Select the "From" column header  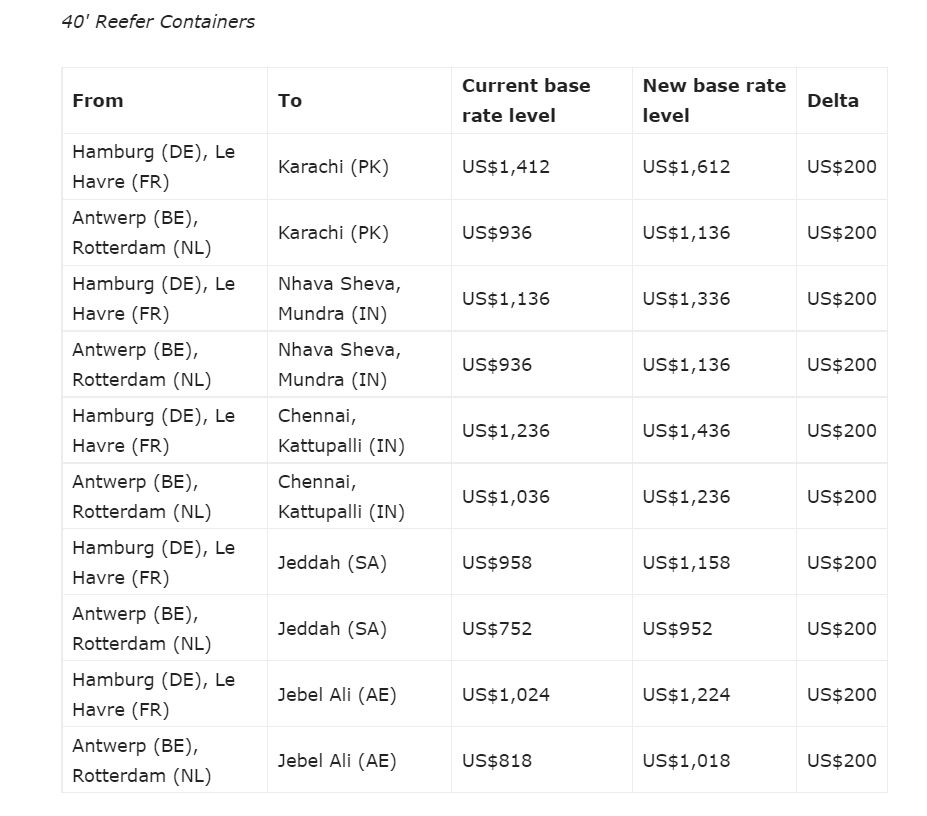[x=98, y=101]
